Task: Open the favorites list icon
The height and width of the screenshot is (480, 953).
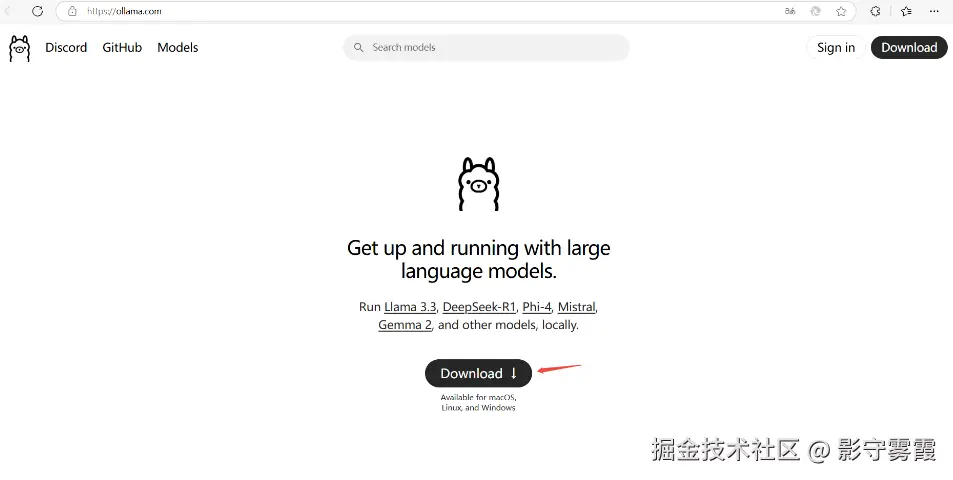Action: (x=906, y=11)
